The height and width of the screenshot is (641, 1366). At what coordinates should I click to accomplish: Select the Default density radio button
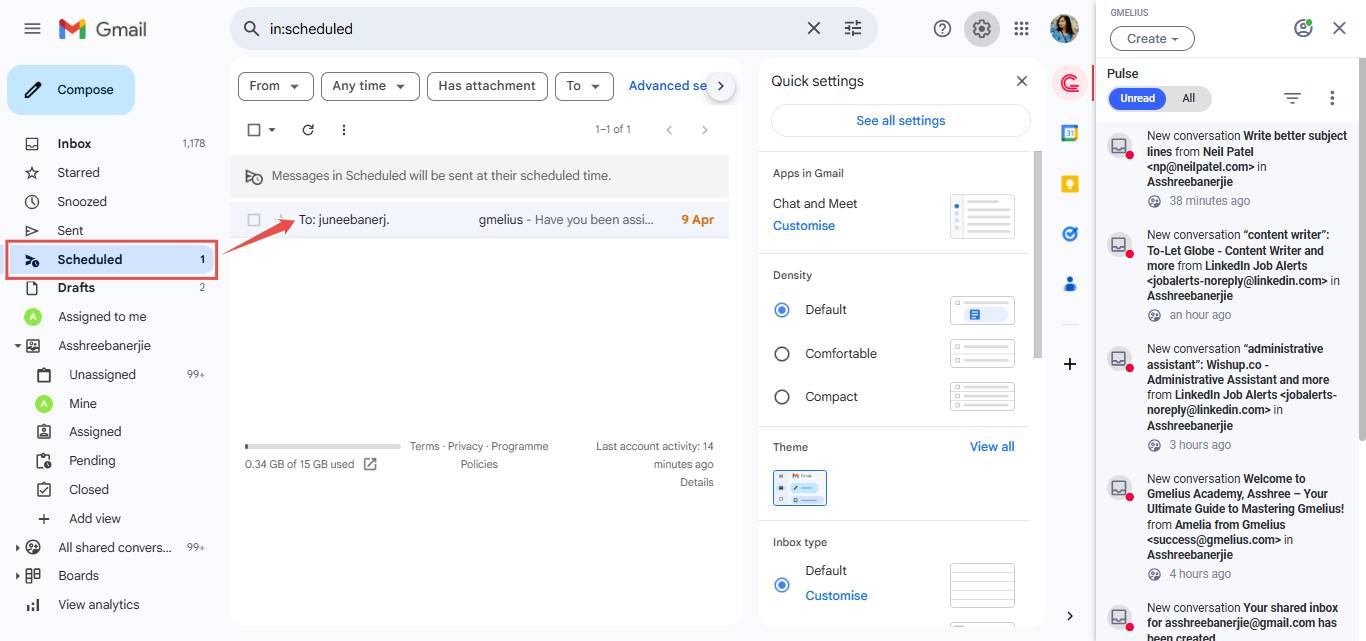(x=781, y=309)
